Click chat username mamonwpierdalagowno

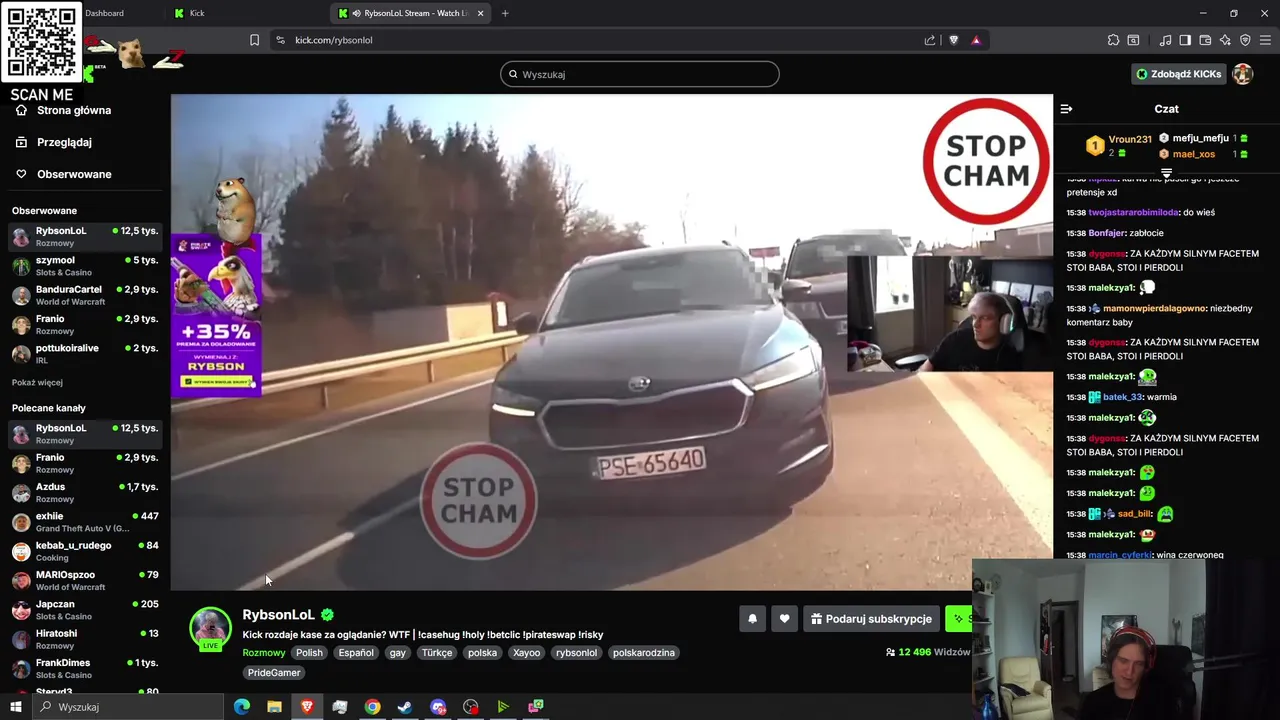pos(1154,309)
